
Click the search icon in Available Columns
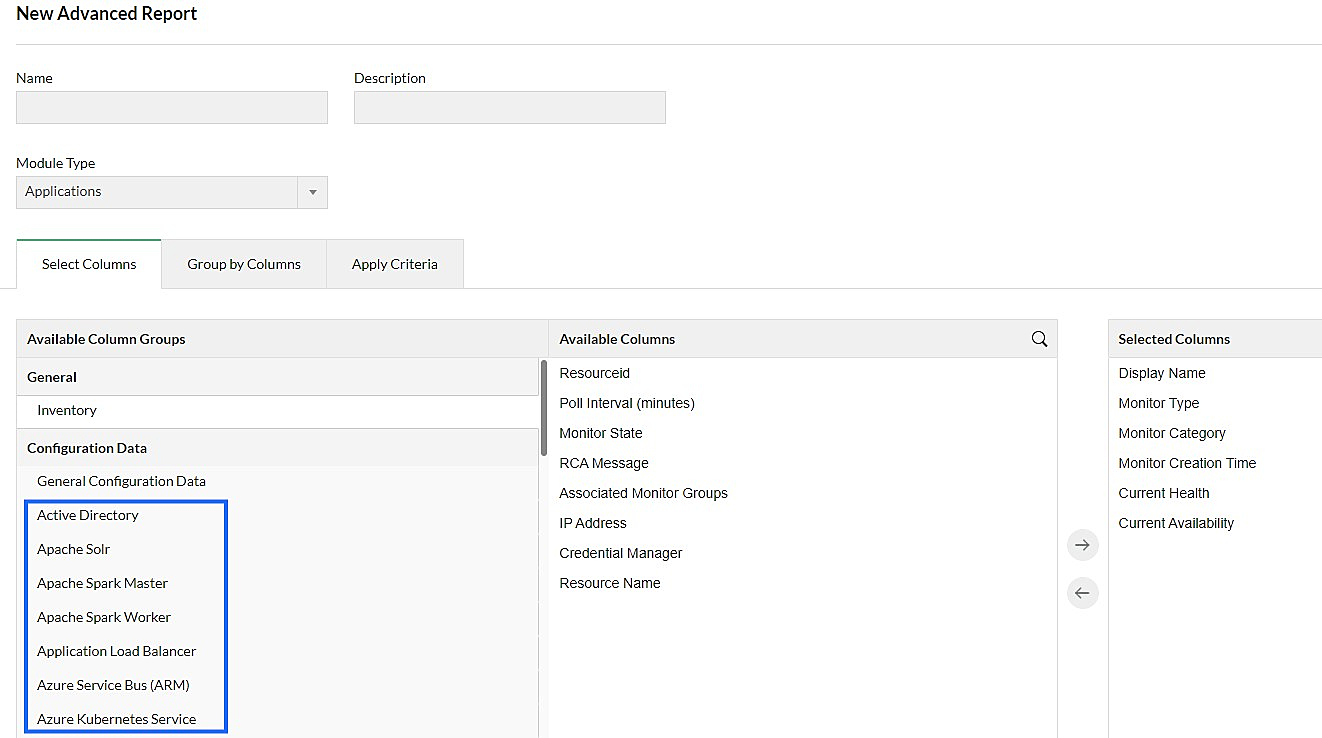pos(1039,339)
